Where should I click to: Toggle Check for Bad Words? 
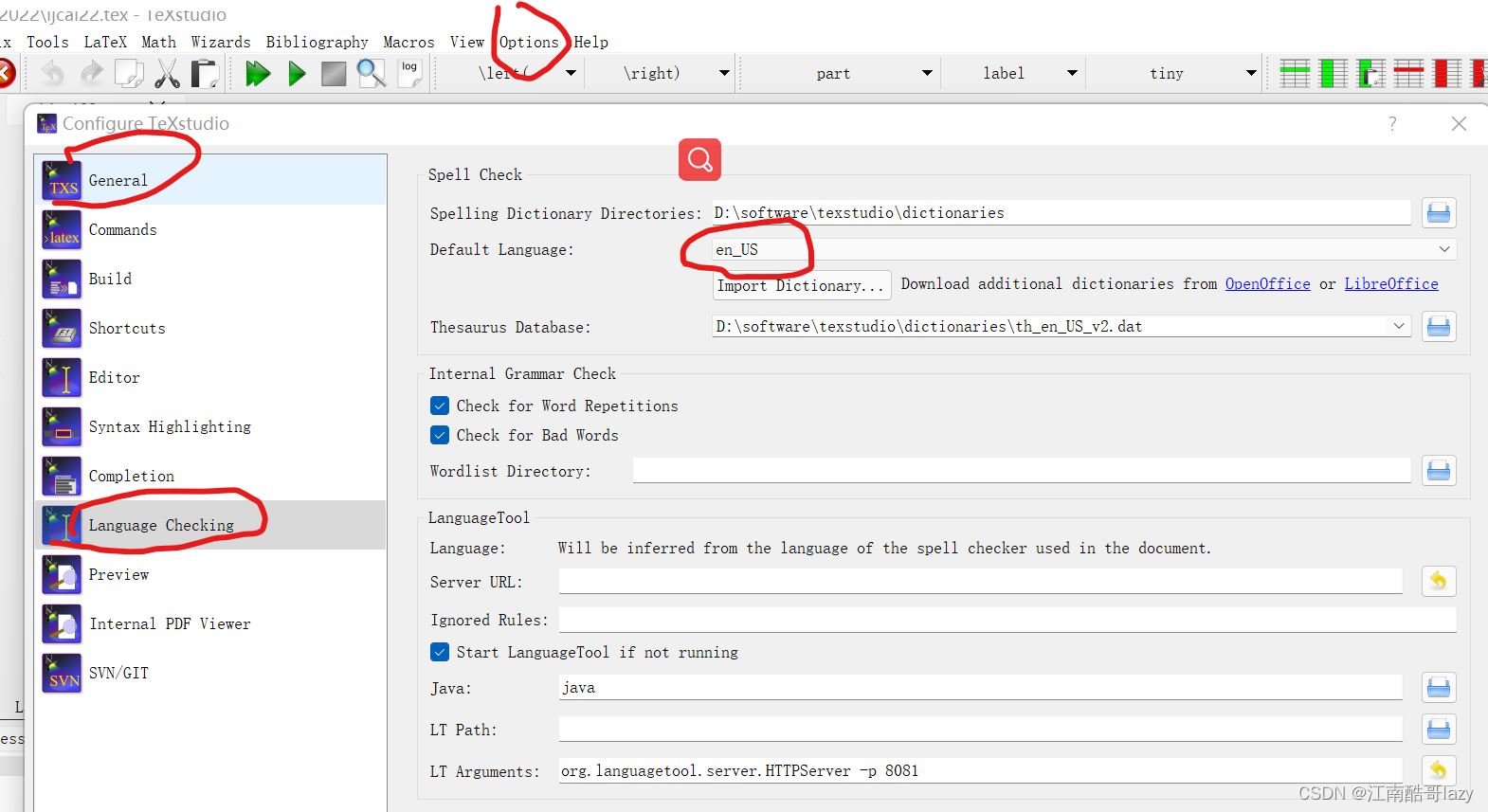pyautogui.click(x=440, y=435)
